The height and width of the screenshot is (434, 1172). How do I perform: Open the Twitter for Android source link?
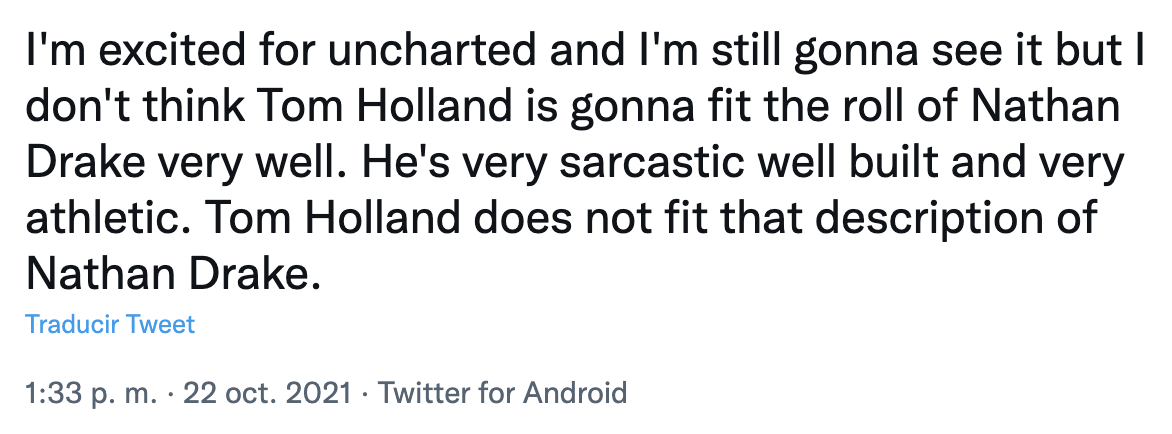pos(502,391)
